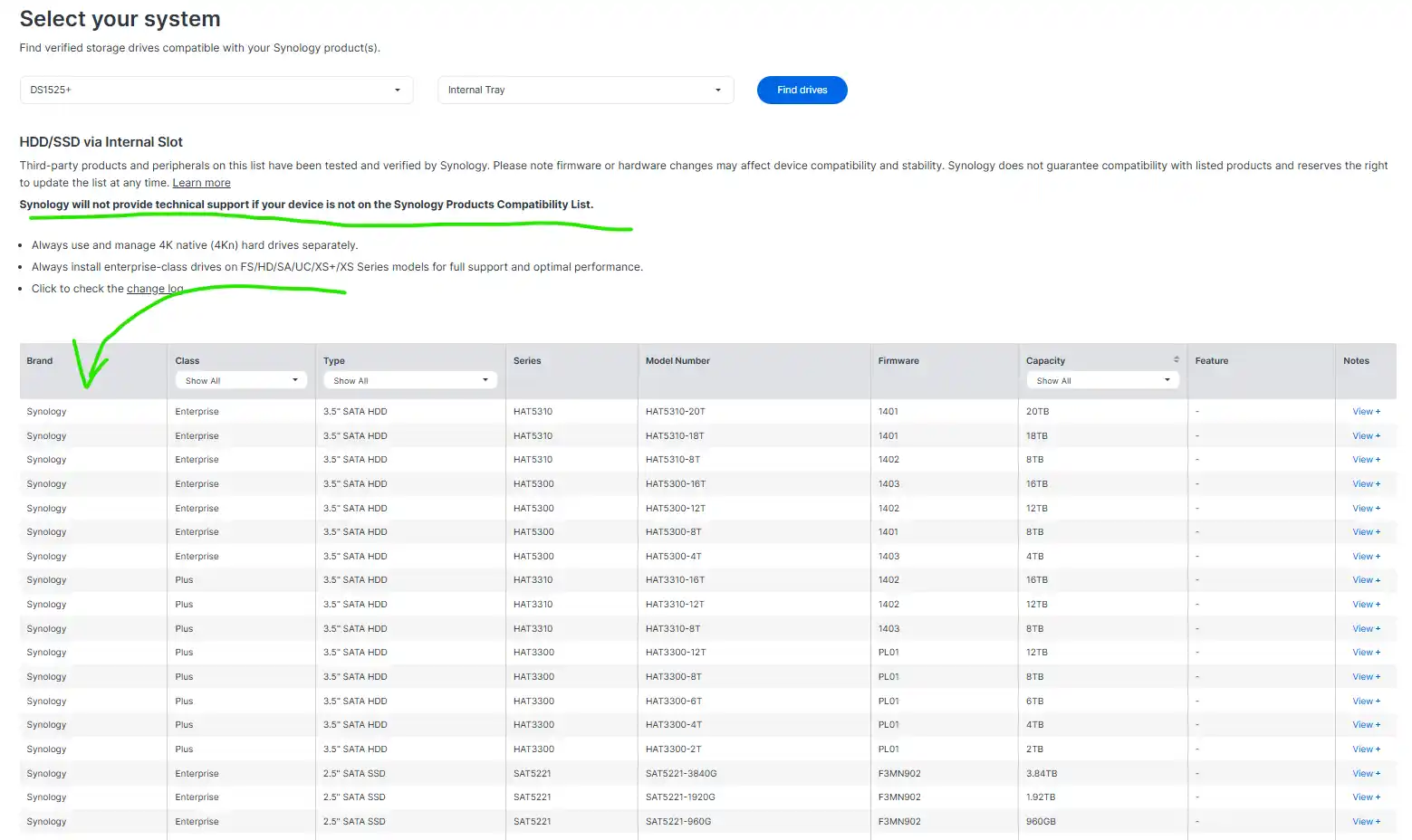The height and width of the screenshot is (840, 1412).
Task: View notes for HAT3310-16T
Action: pos(1366,580)
